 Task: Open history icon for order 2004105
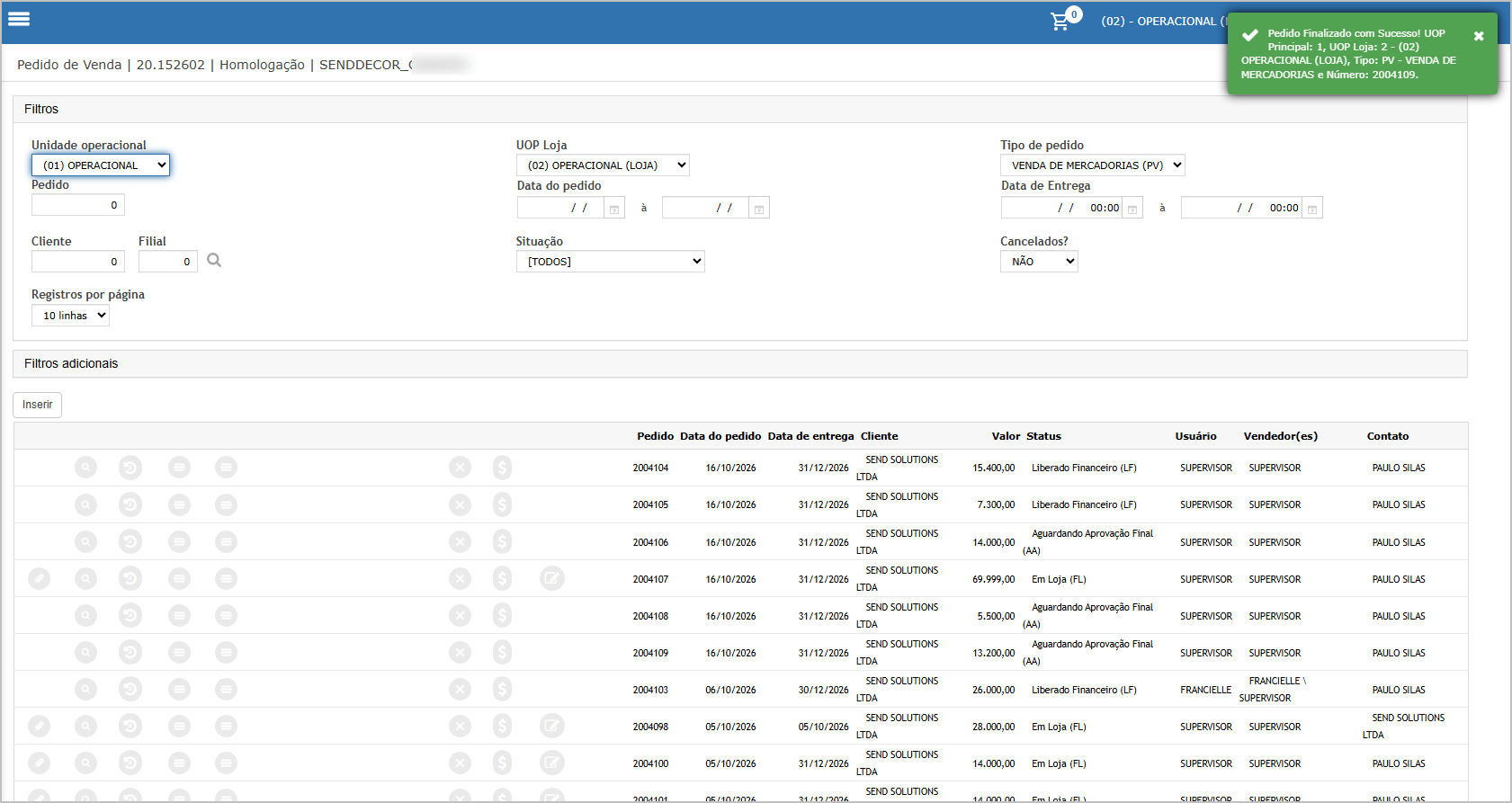pos(130,504)
